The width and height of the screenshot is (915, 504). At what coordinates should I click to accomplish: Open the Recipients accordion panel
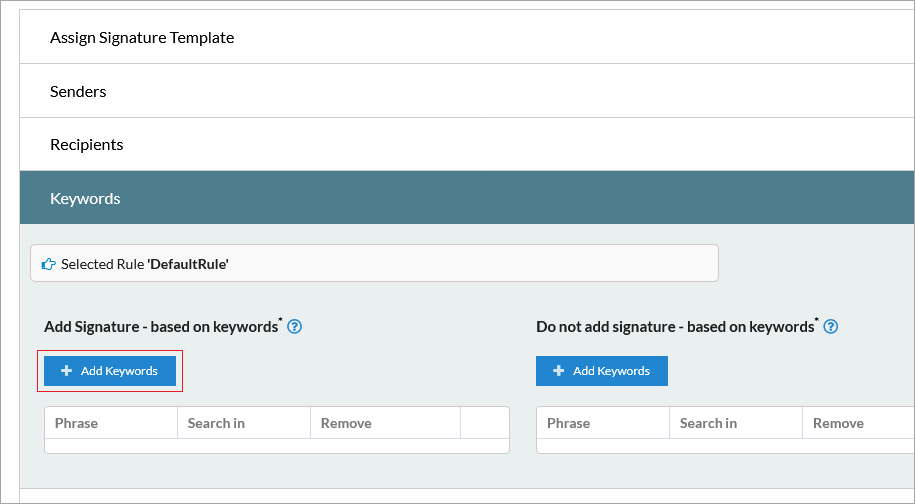tap(87, 145)
